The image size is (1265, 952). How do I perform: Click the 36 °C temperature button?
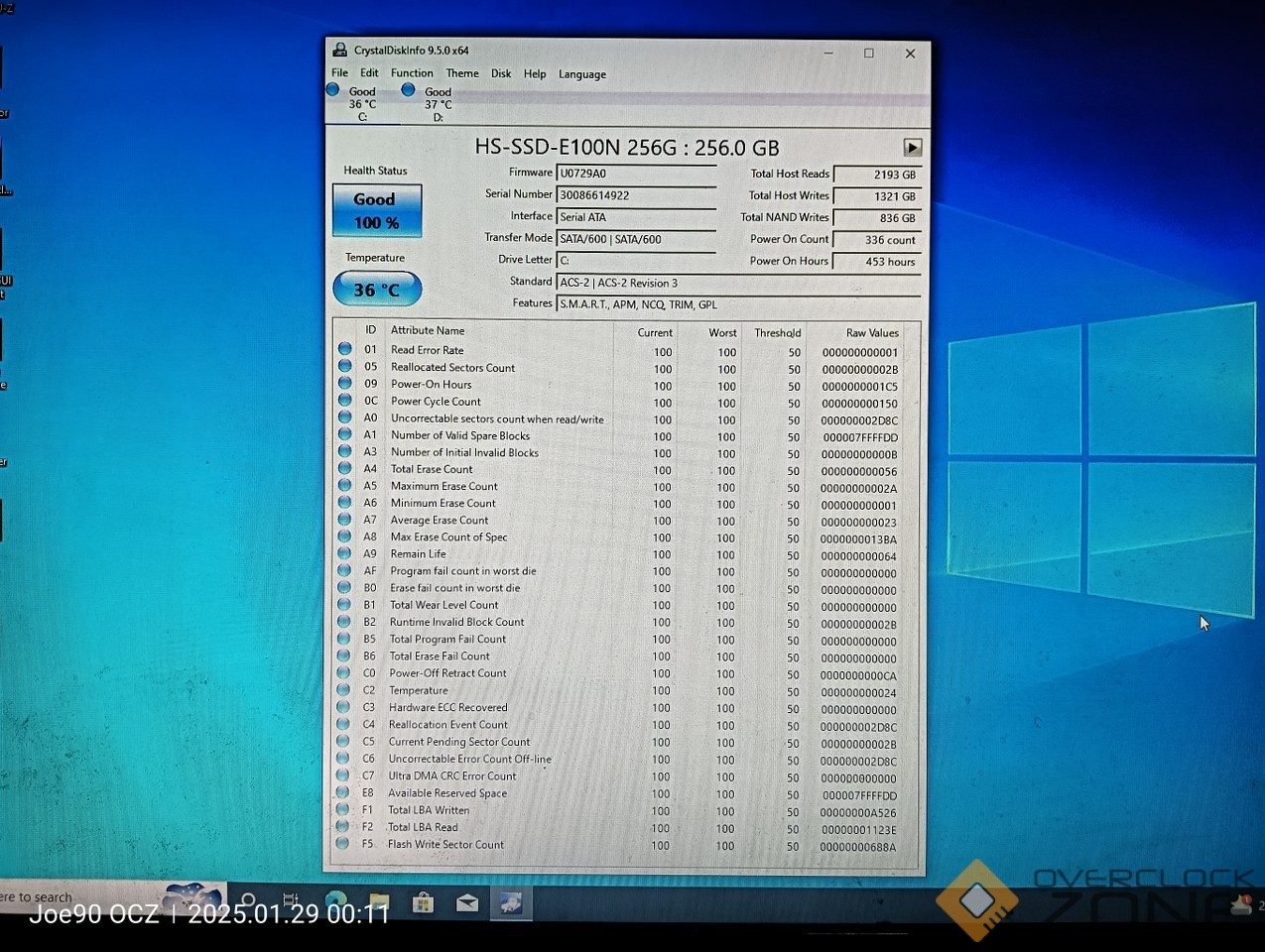[377, 290]
